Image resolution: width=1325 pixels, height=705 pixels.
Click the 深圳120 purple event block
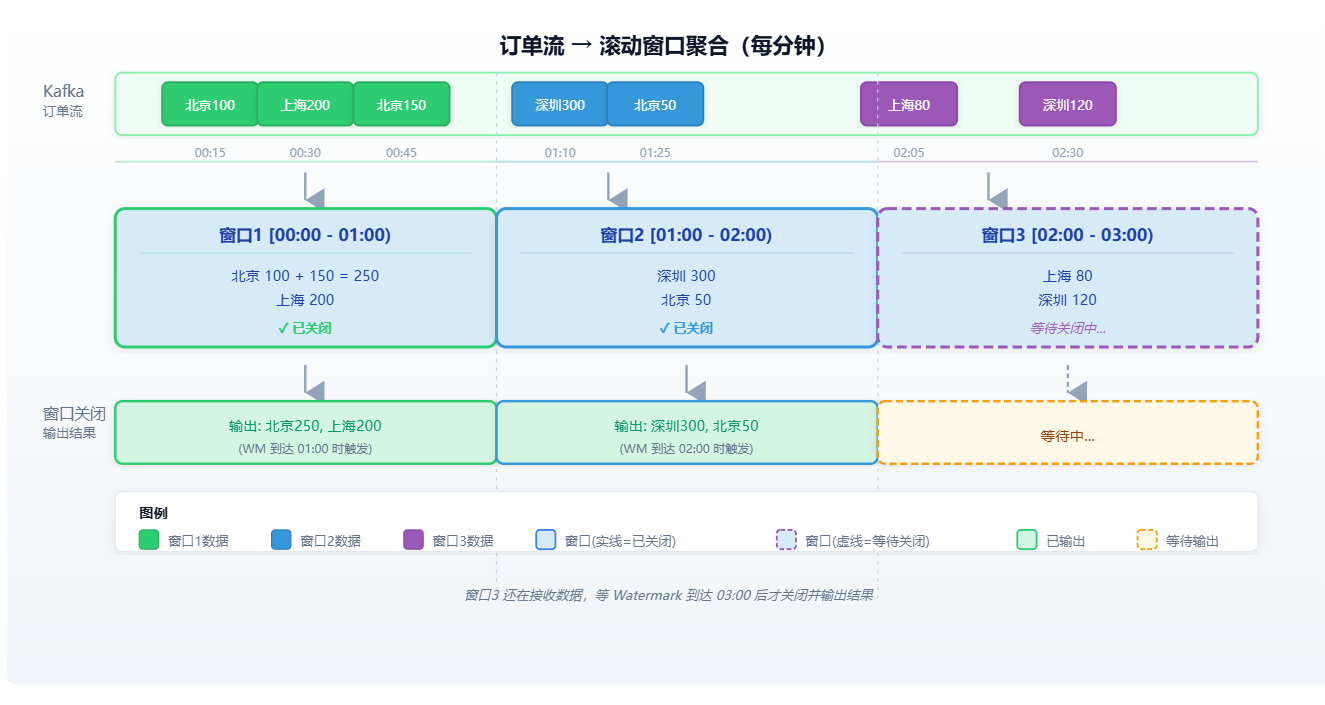tap(1068, 104)
